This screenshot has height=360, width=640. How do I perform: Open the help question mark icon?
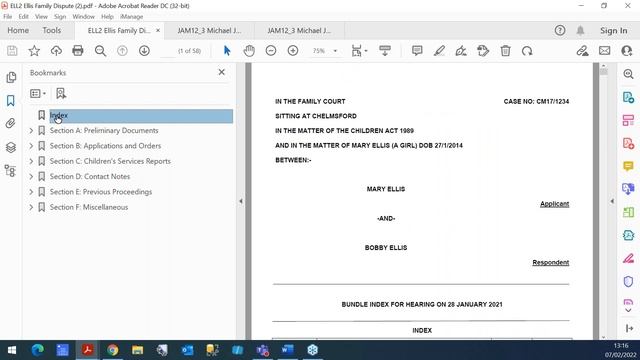pos(560,31)
